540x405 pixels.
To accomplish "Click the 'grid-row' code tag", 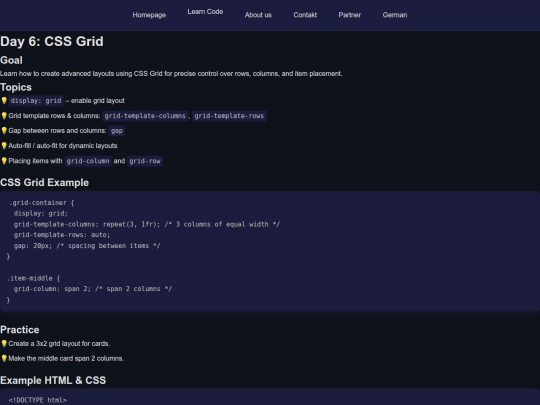I will click(145, 161).
